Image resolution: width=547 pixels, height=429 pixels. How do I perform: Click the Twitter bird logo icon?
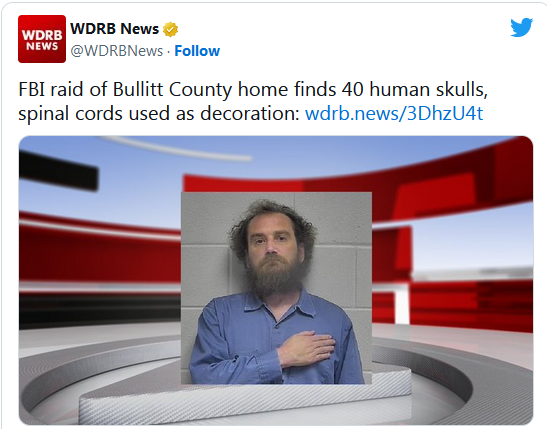point(522,27)
